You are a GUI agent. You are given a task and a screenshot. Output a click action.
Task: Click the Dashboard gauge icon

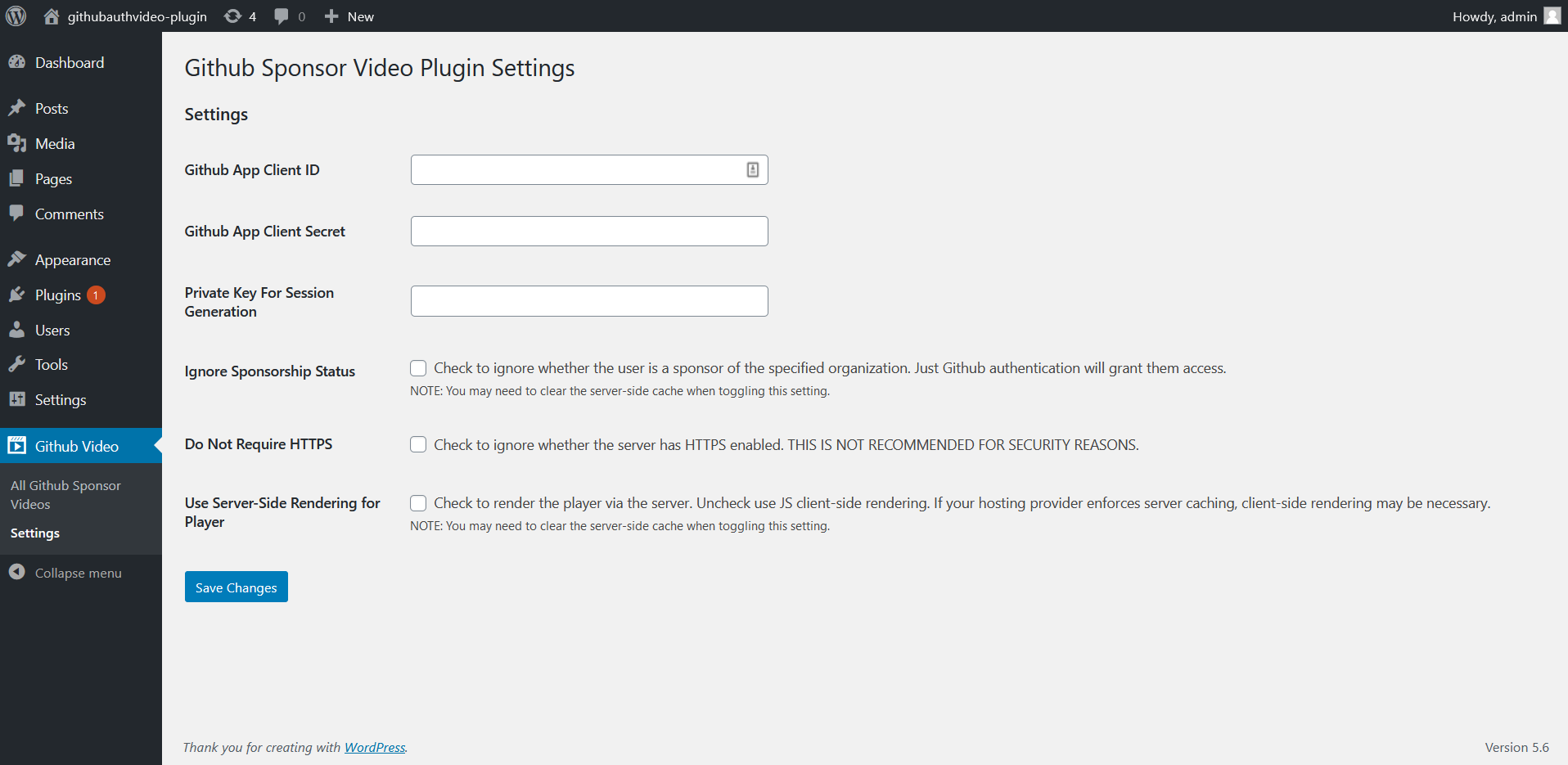tap(16, 63)
